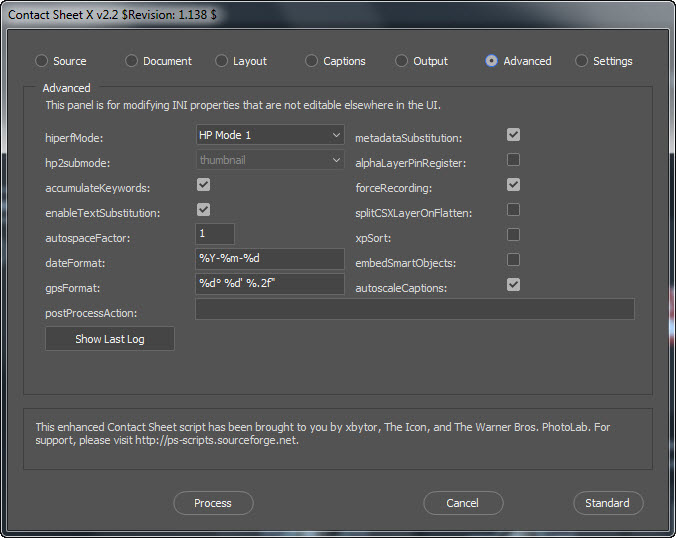Click the hp2submode: label text
This screenshot has height=538, width=676.
(x=78, y=163)
